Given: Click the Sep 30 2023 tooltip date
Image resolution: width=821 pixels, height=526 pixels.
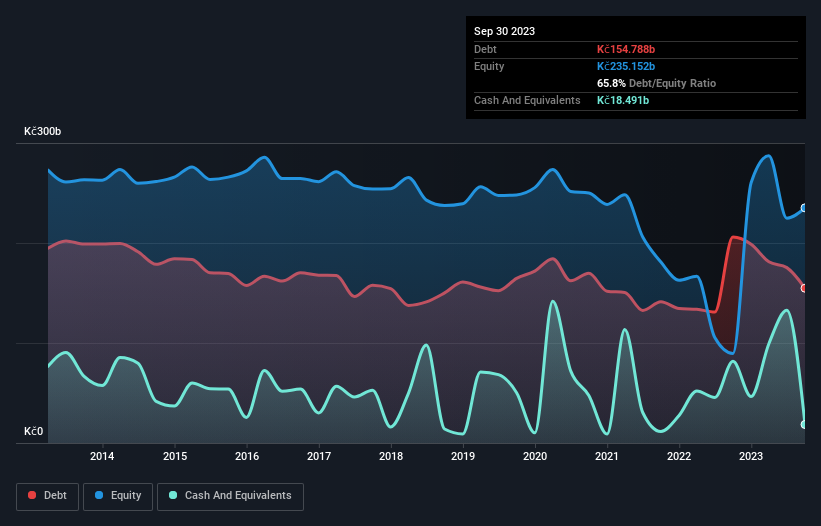Looking at the screenshot, I should (504, 31).
